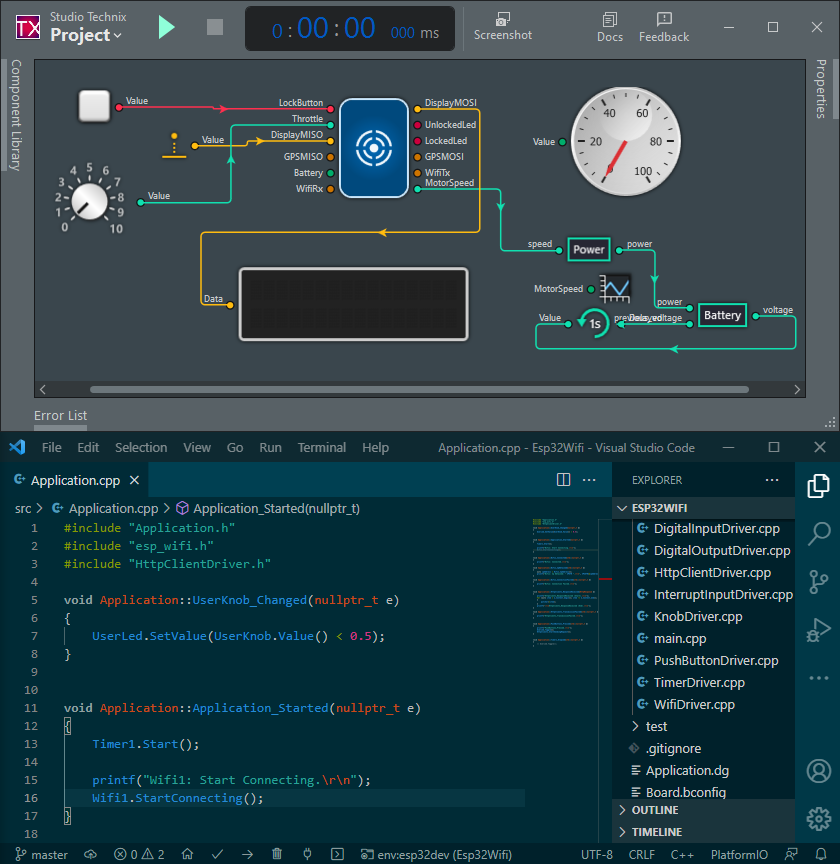The width and height of the screenshot is (840, 864).
Task: Click the 1s delay timer component
Action: pyautogui.click(x=593, y=323)
